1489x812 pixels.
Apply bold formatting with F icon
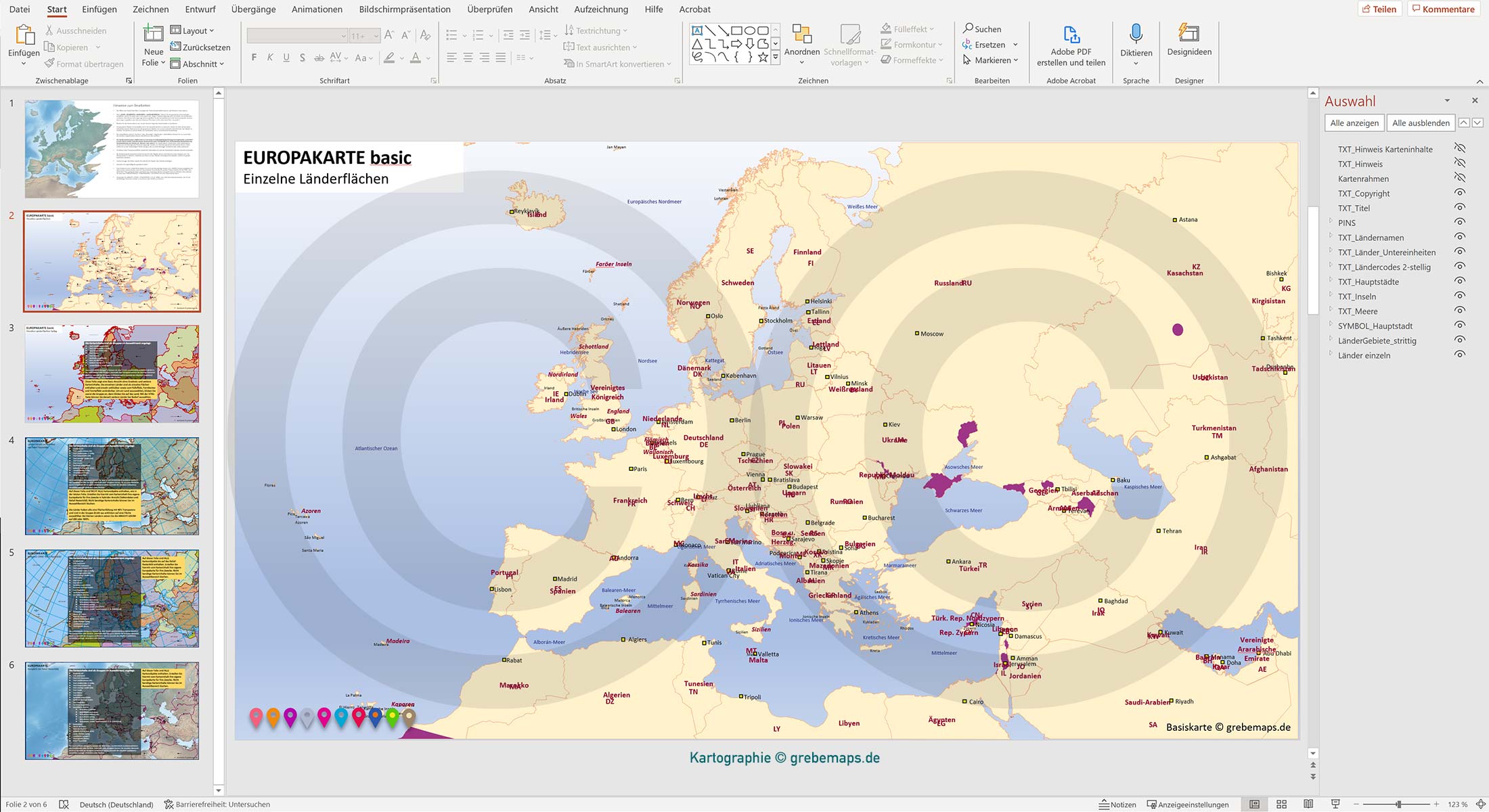click(254, 58)
